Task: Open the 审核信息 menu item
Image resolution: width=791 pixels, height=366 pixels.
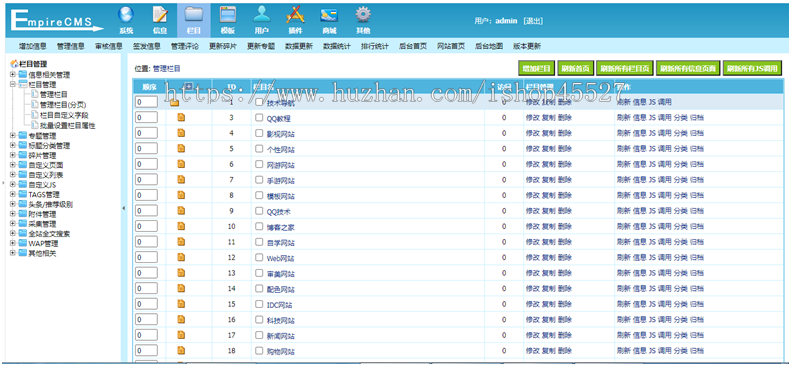Action: (x=109, y=46)
